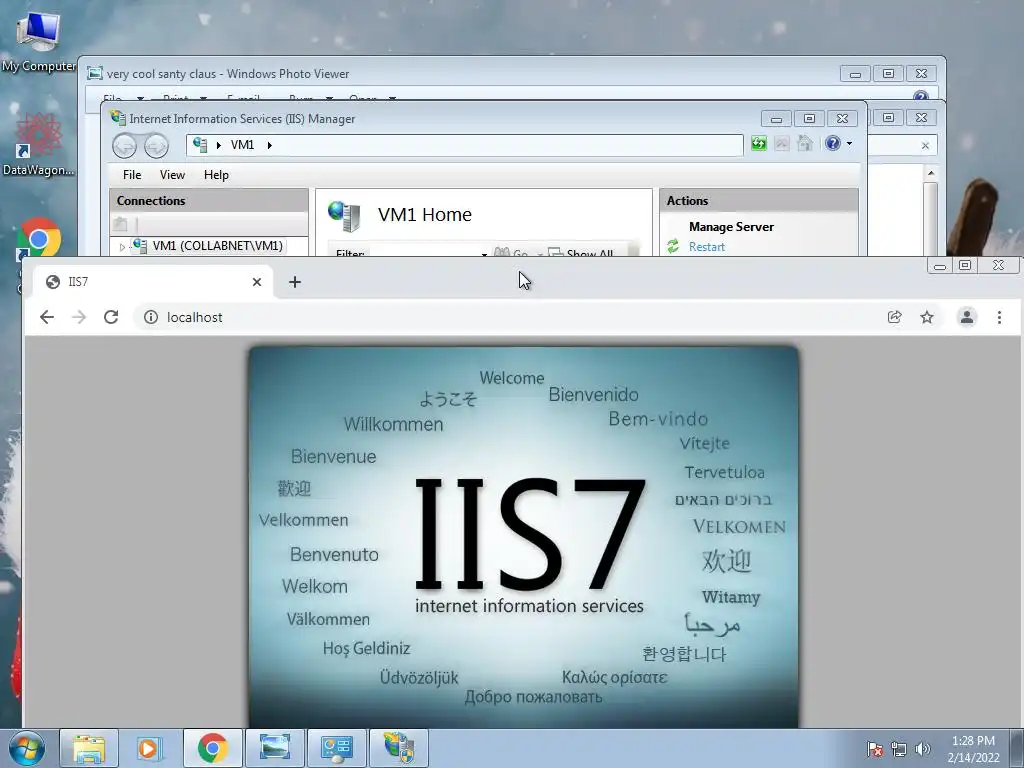This screenshot has width=1024, height=768.
Task: Go forward in IIS Manager navigation
Action: tap(156, 146)
